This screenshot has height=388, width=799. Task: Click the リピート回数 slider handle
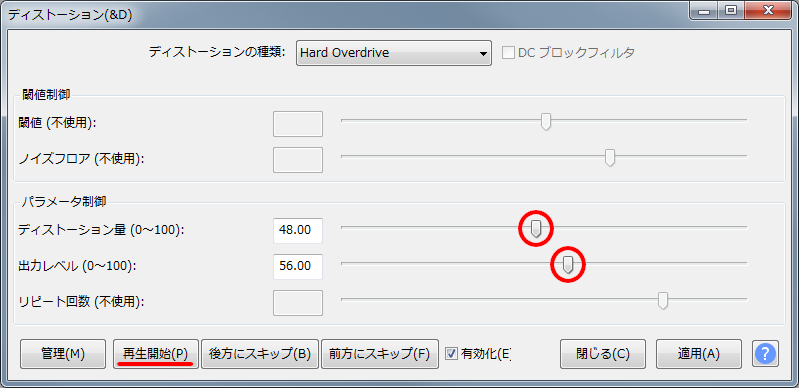point(663,301)
